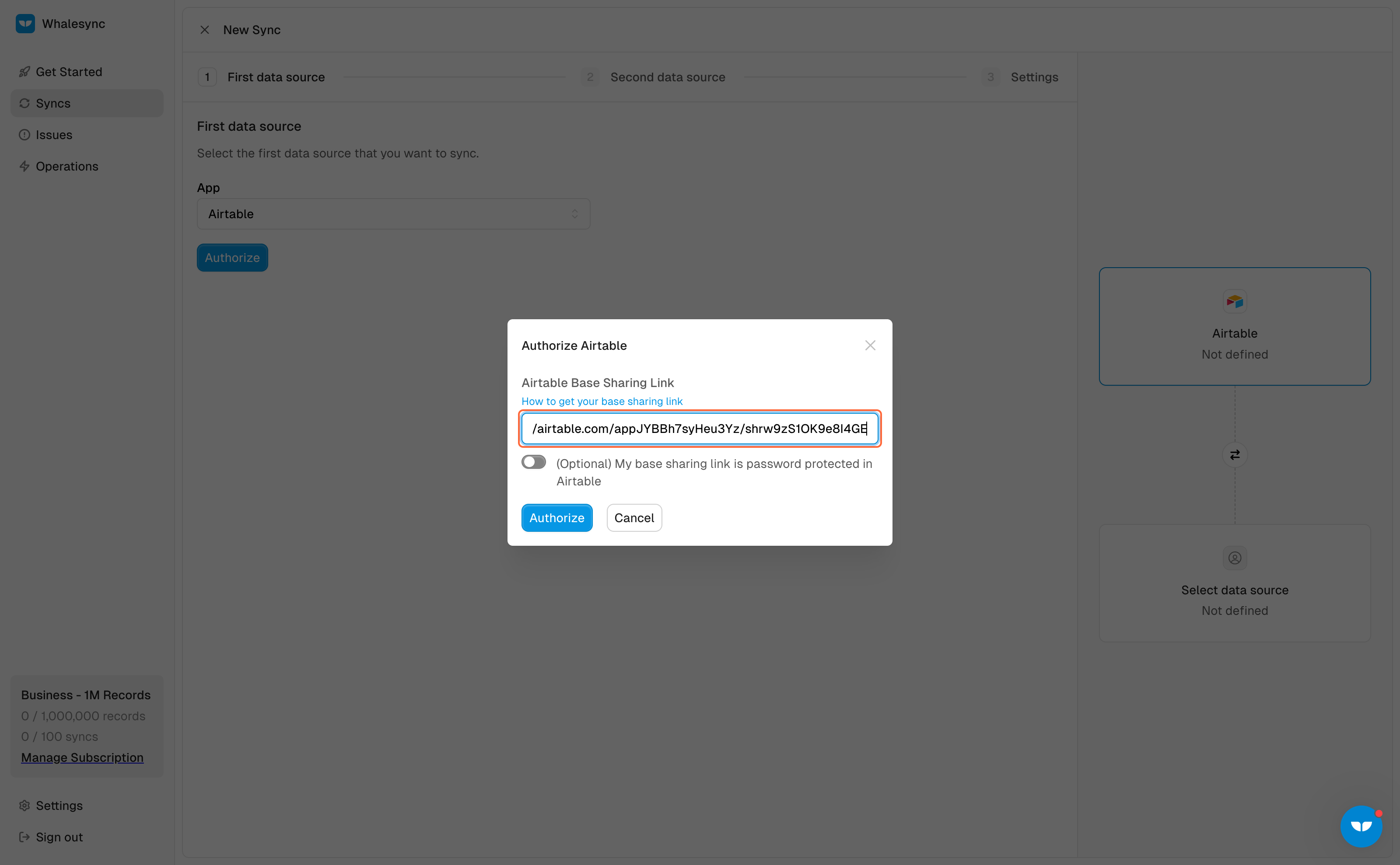Screen dimensions: 1400x865
Task: Click the Business - 1M Records plan label
Action: pos(86,694)
